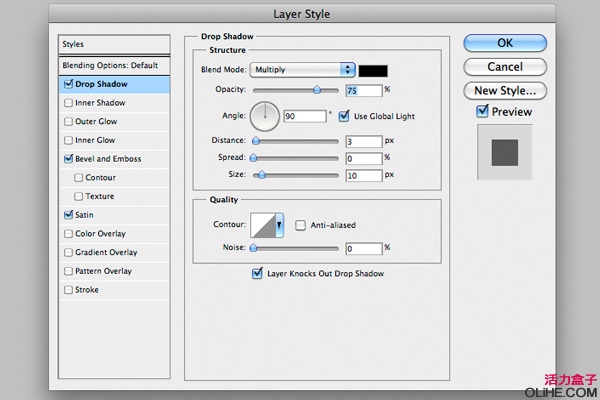The image size is (600, 400).
Task: Click the Spread slider handle
Action: 253,158
